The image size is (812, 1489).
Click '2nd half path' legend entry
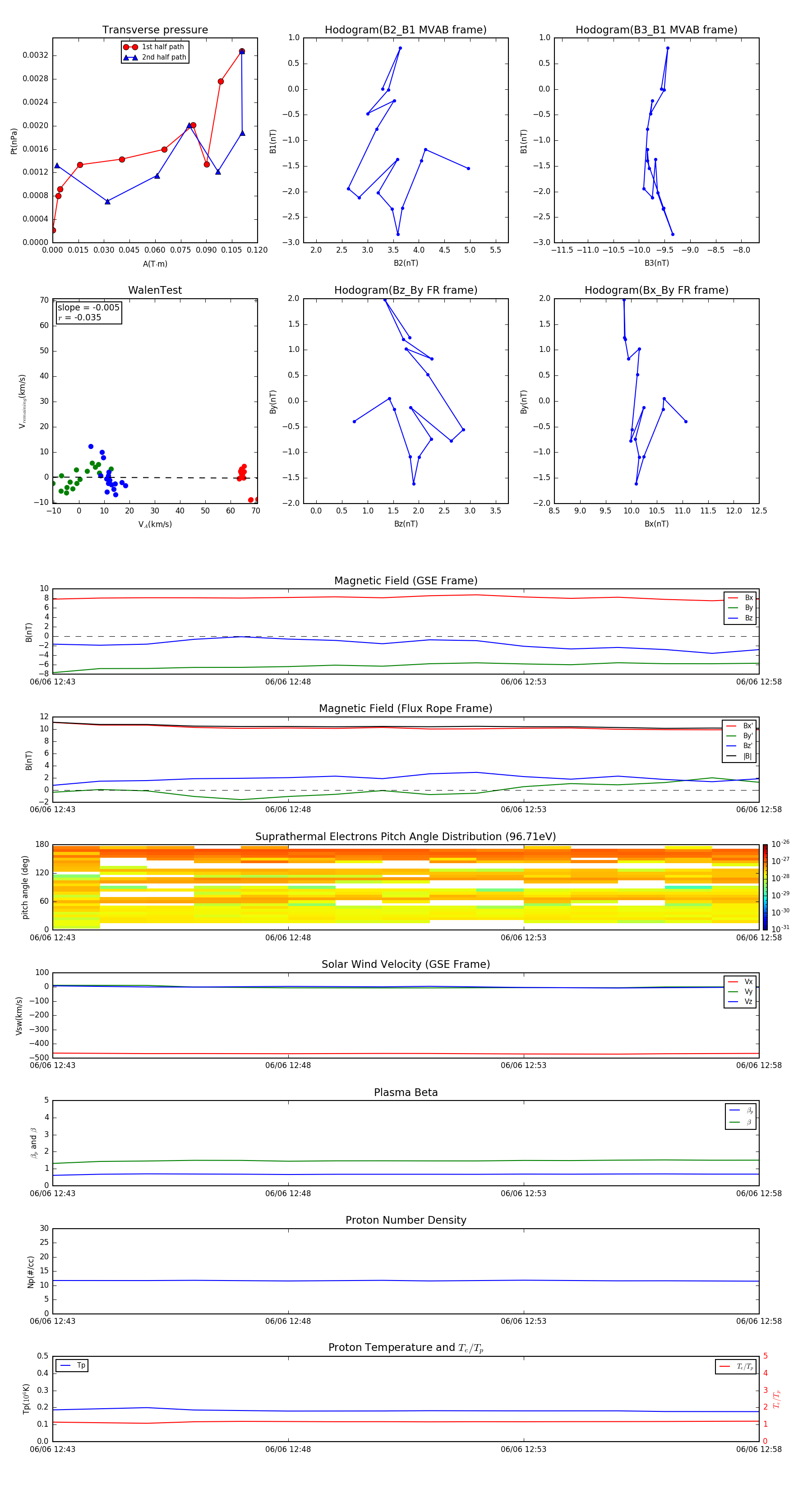pos(155,57)
